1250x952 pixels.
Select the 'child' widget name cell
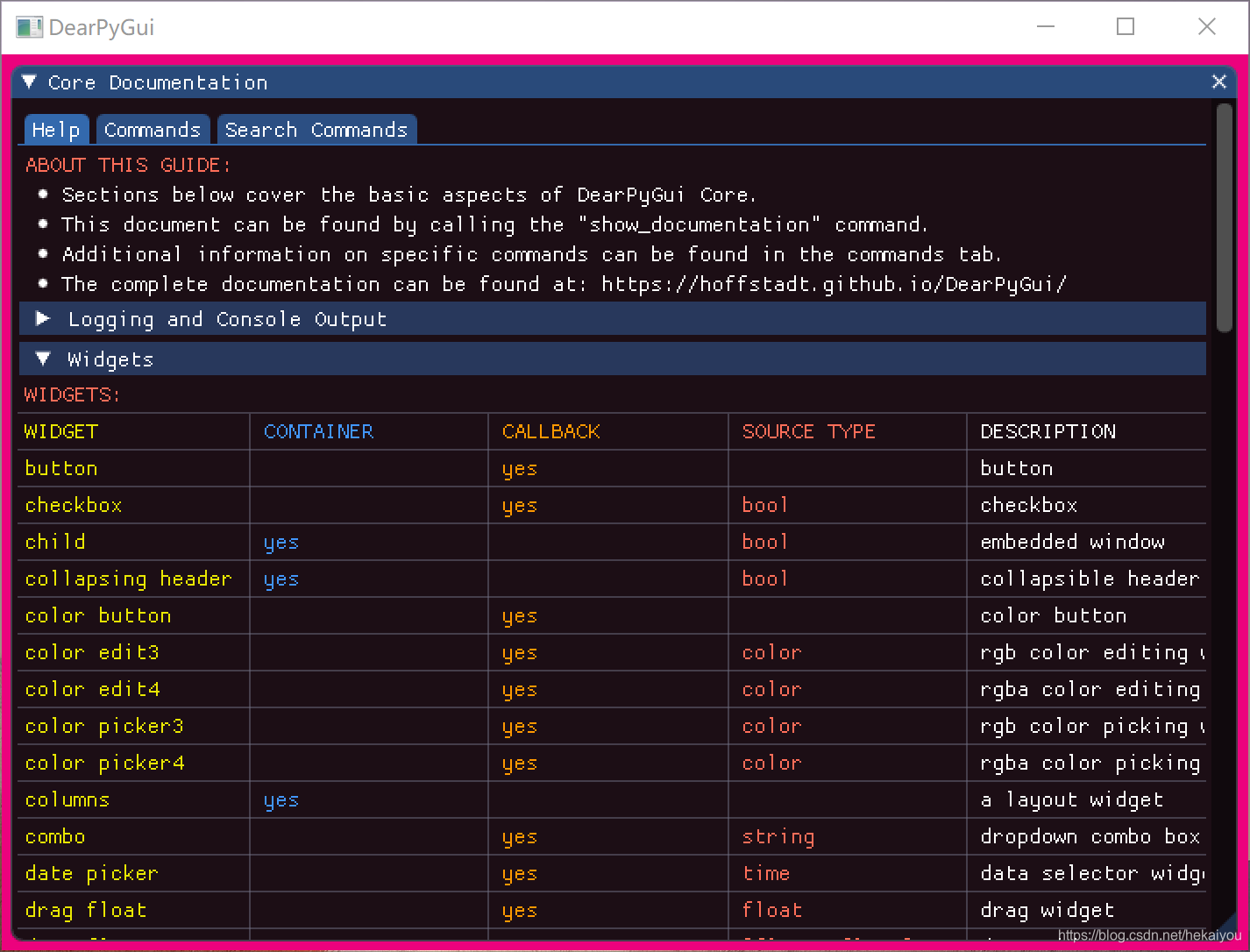[x=55, y=542]
